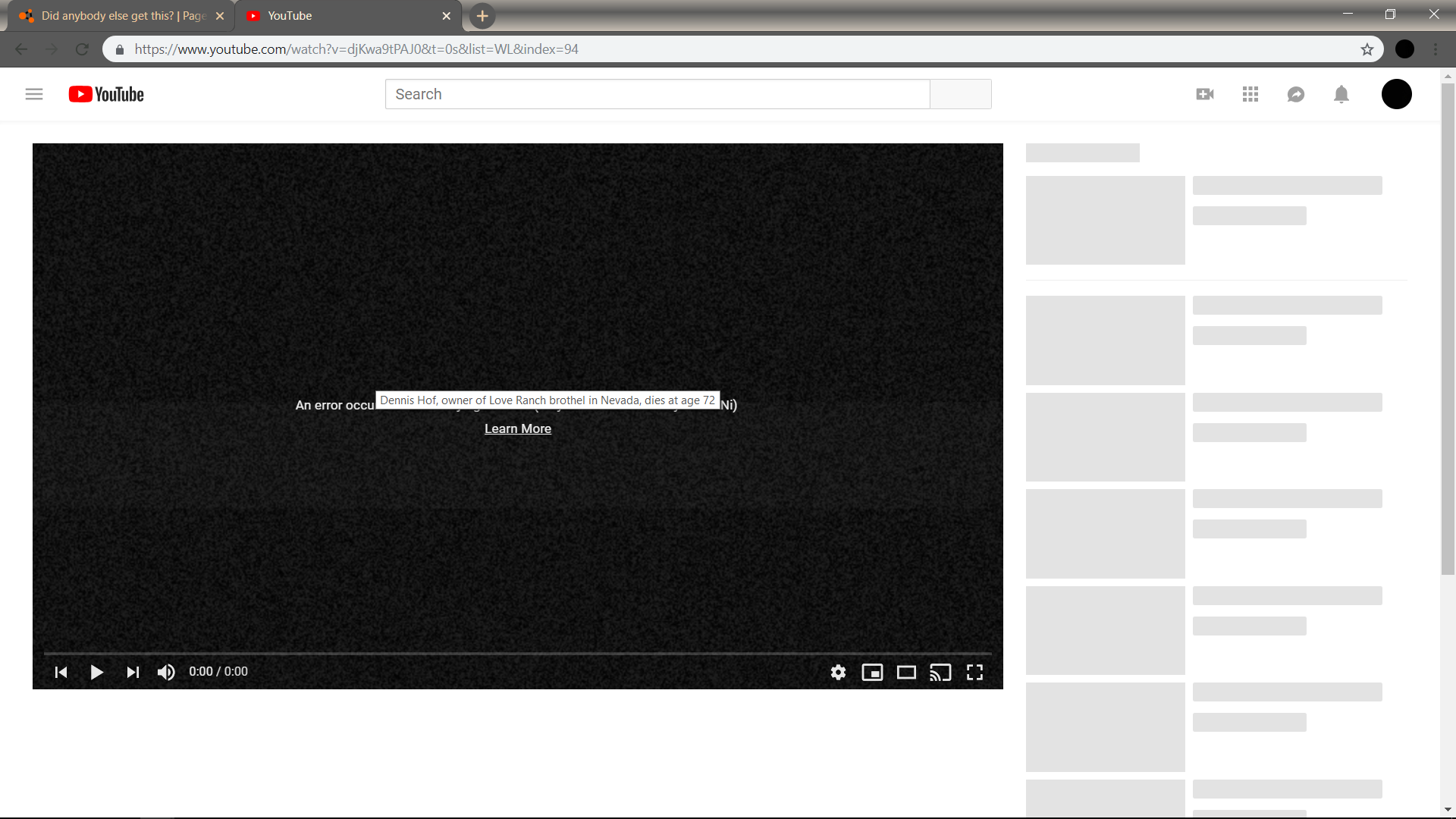The height and width of the screenshot is (819, 1456).
Task: Open the notifications bell
Action: (x=1341, y=94)
